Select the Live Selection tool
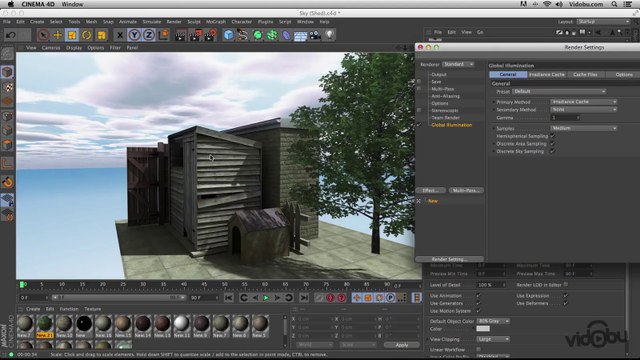The width and height of the screenshot is (640, 360). 43,35
